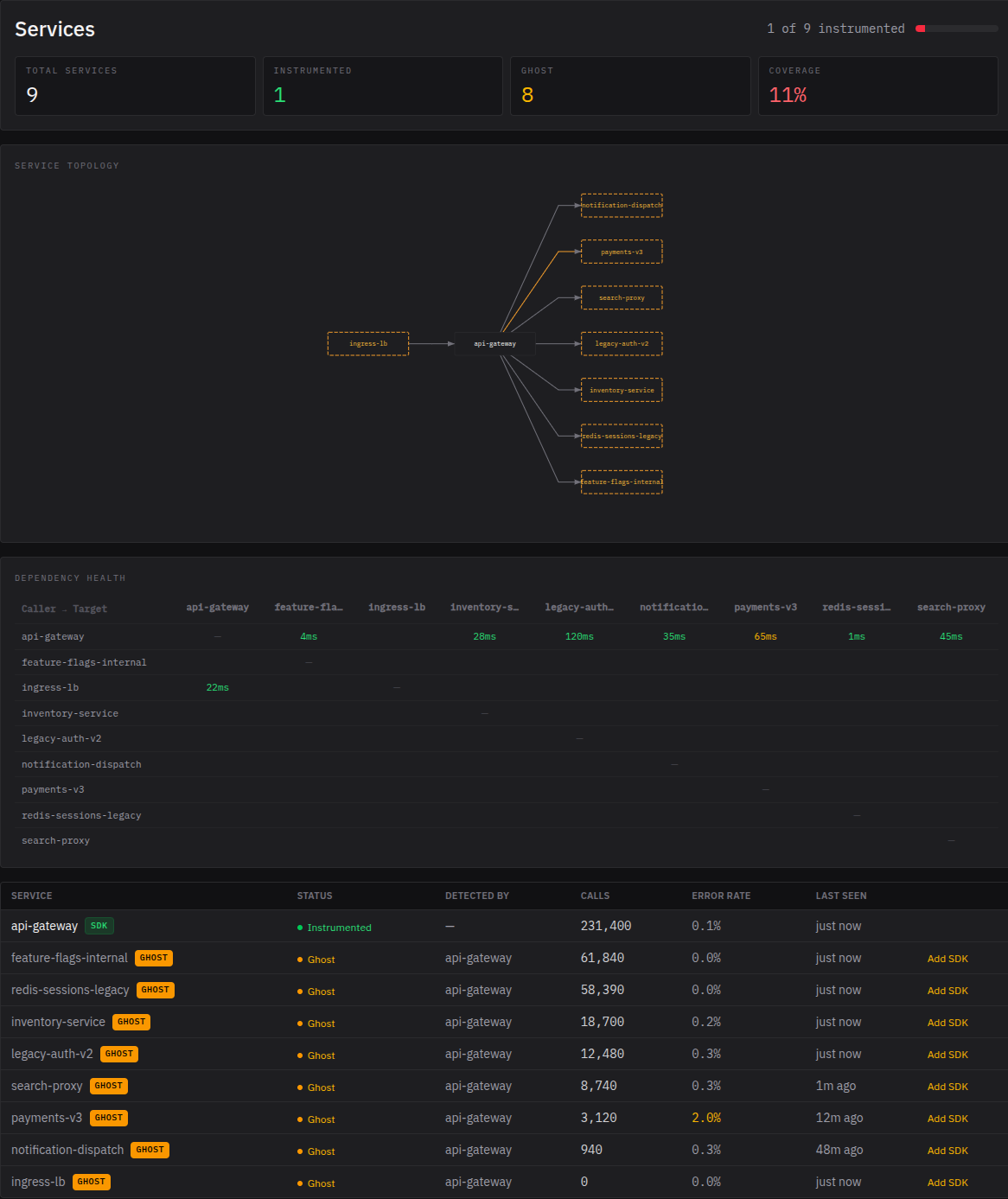Screen dimensions: 1008x1199
Task: Add SDK for payments-v3 service
Action: 947,1119
